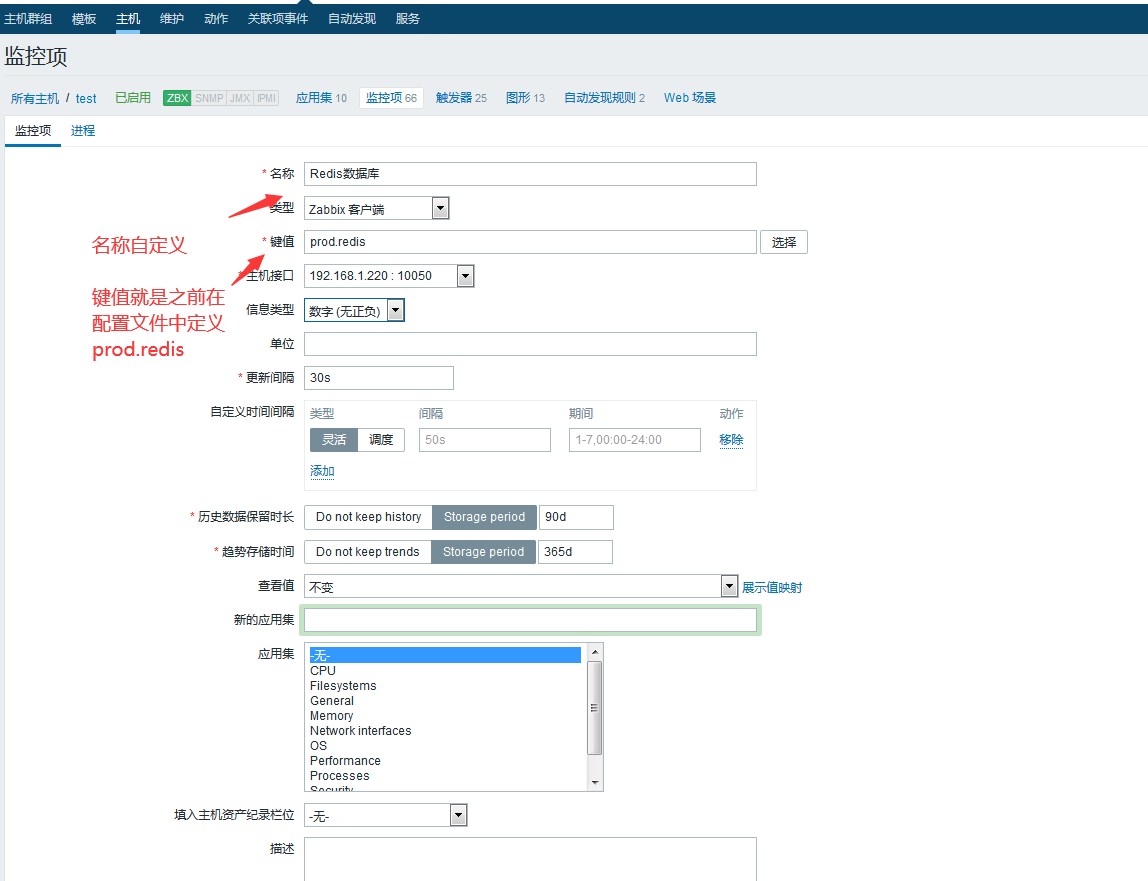Select the 灵活 interval type

(x=334, y=440)
